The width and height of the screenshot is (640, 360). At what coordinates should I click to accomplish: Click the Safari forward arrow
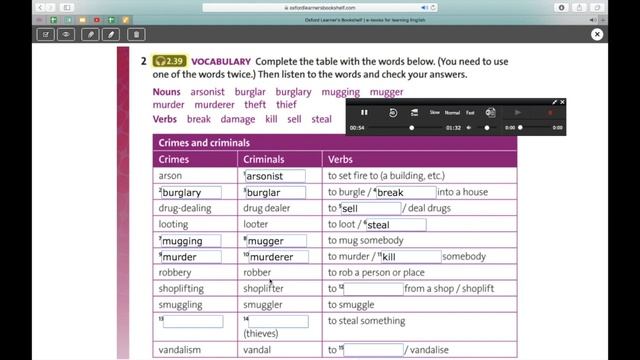coord(50,7)
